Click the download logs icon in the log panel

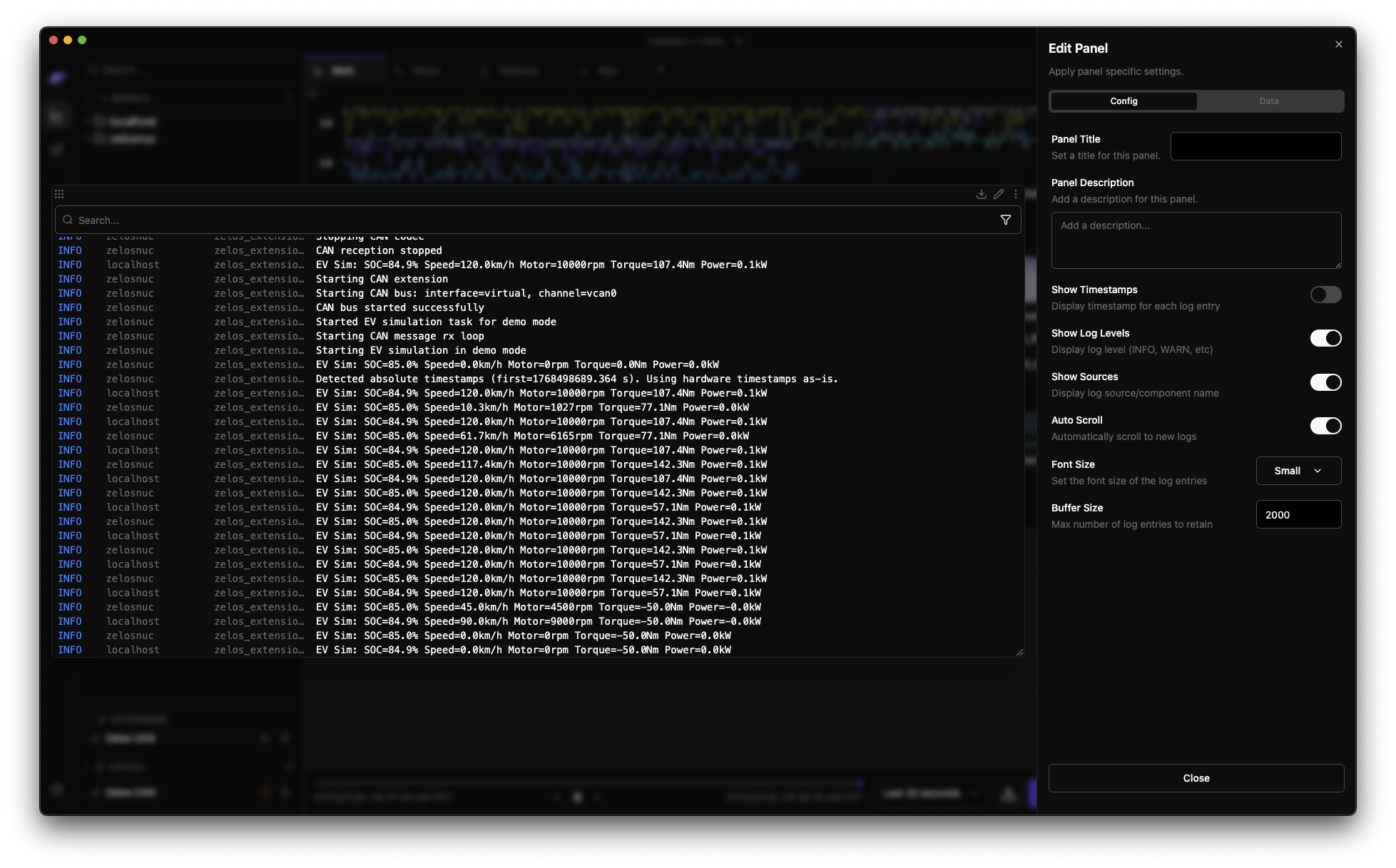pos(981,194)
